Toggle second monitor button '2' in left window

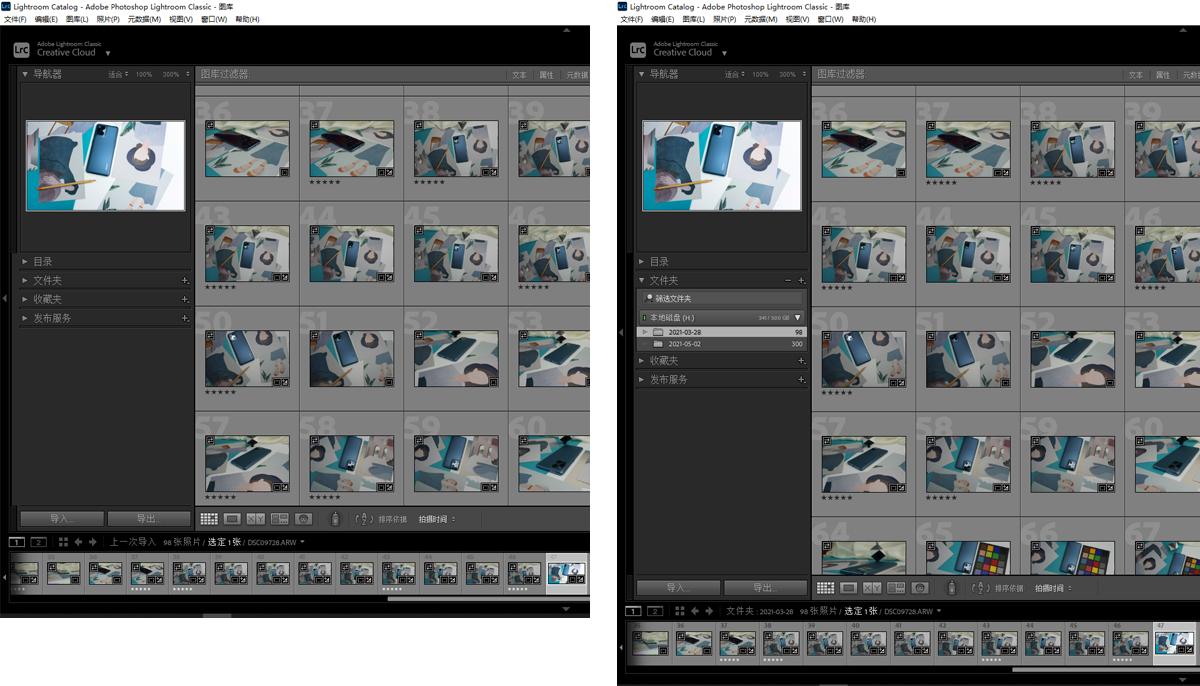(x=38, y=542)
